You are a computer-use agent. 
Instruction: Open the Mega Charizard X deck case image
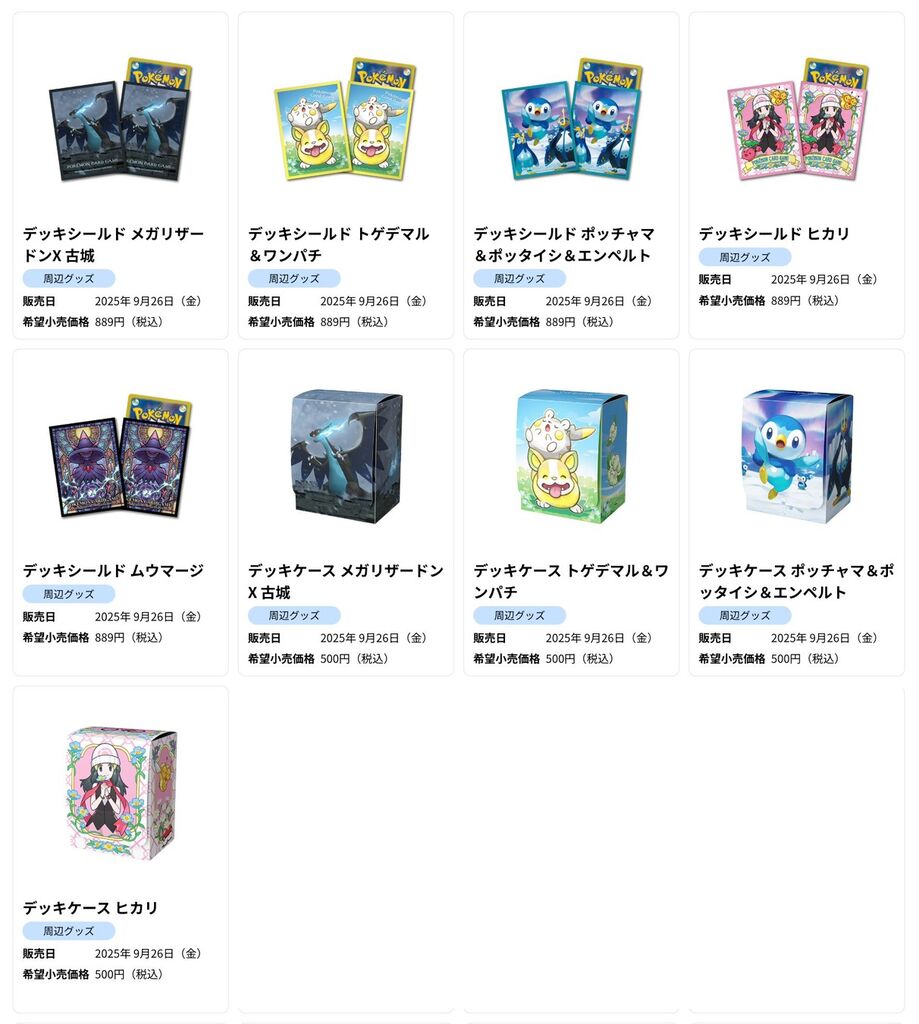point(346,456)
